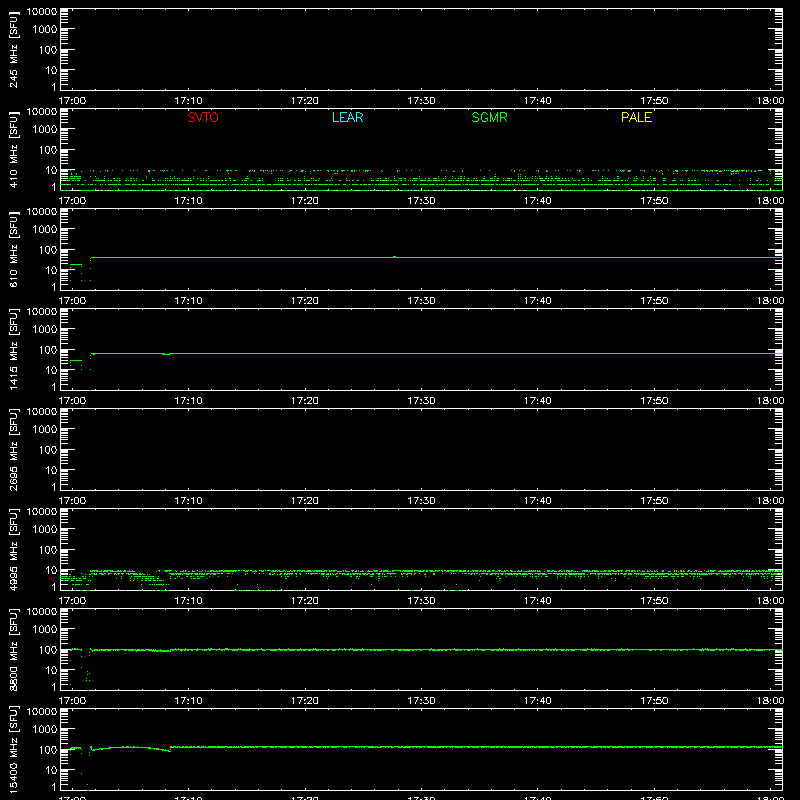Select the 8800 MHz [SFU] axis title
800x800 pixels.
click(x=14, y=649)
